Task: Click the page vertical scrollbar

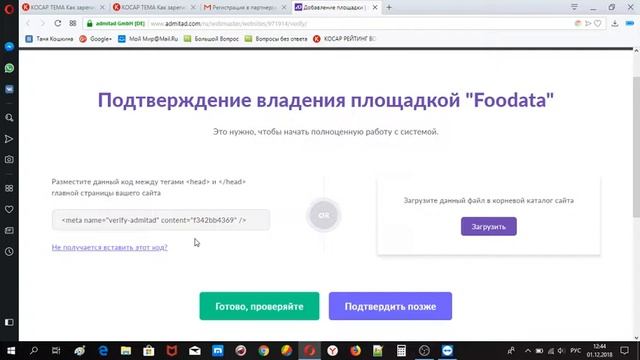Action: (636, 147)
